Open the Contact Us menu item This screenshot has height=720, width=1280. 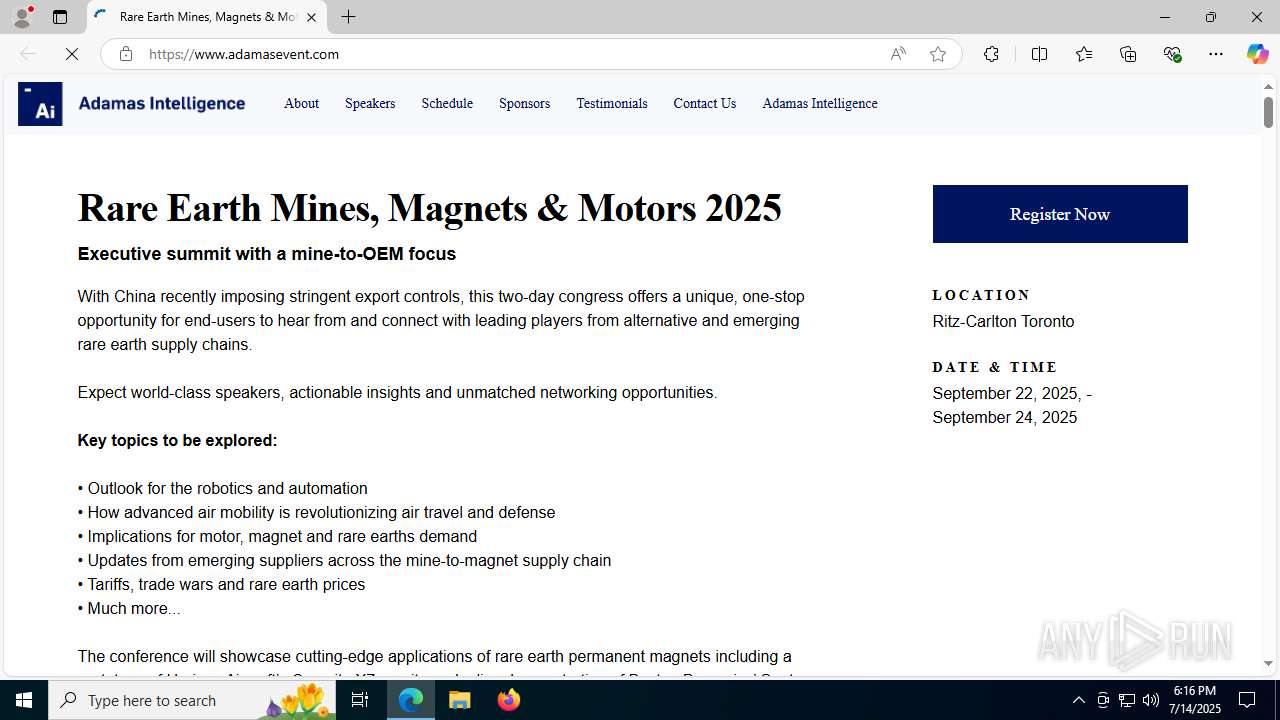[704, 103]
